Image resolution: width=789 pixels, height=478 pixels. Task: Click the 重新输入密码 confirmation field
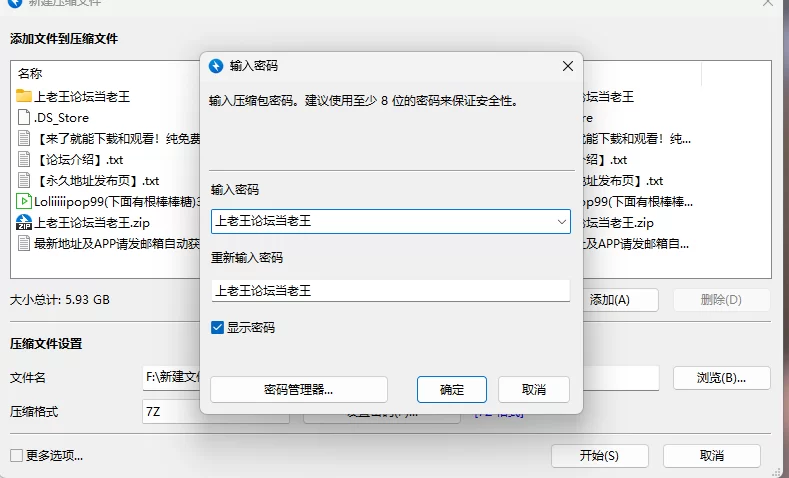(390, 290)
